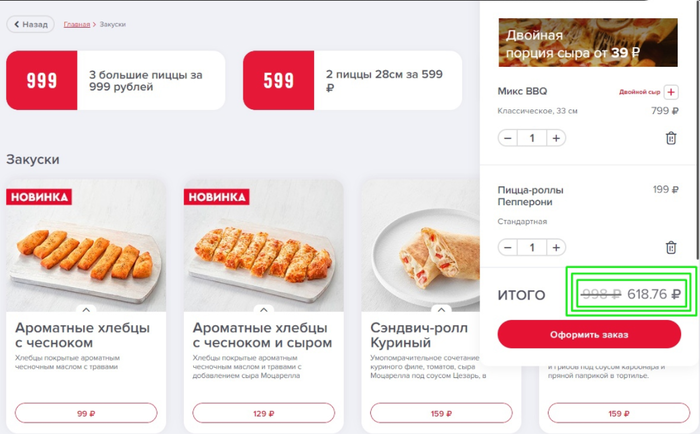Add Сэндвич-ролл Куриный for 159 ₽
This screenshot has height=434, width=700.
442,413
